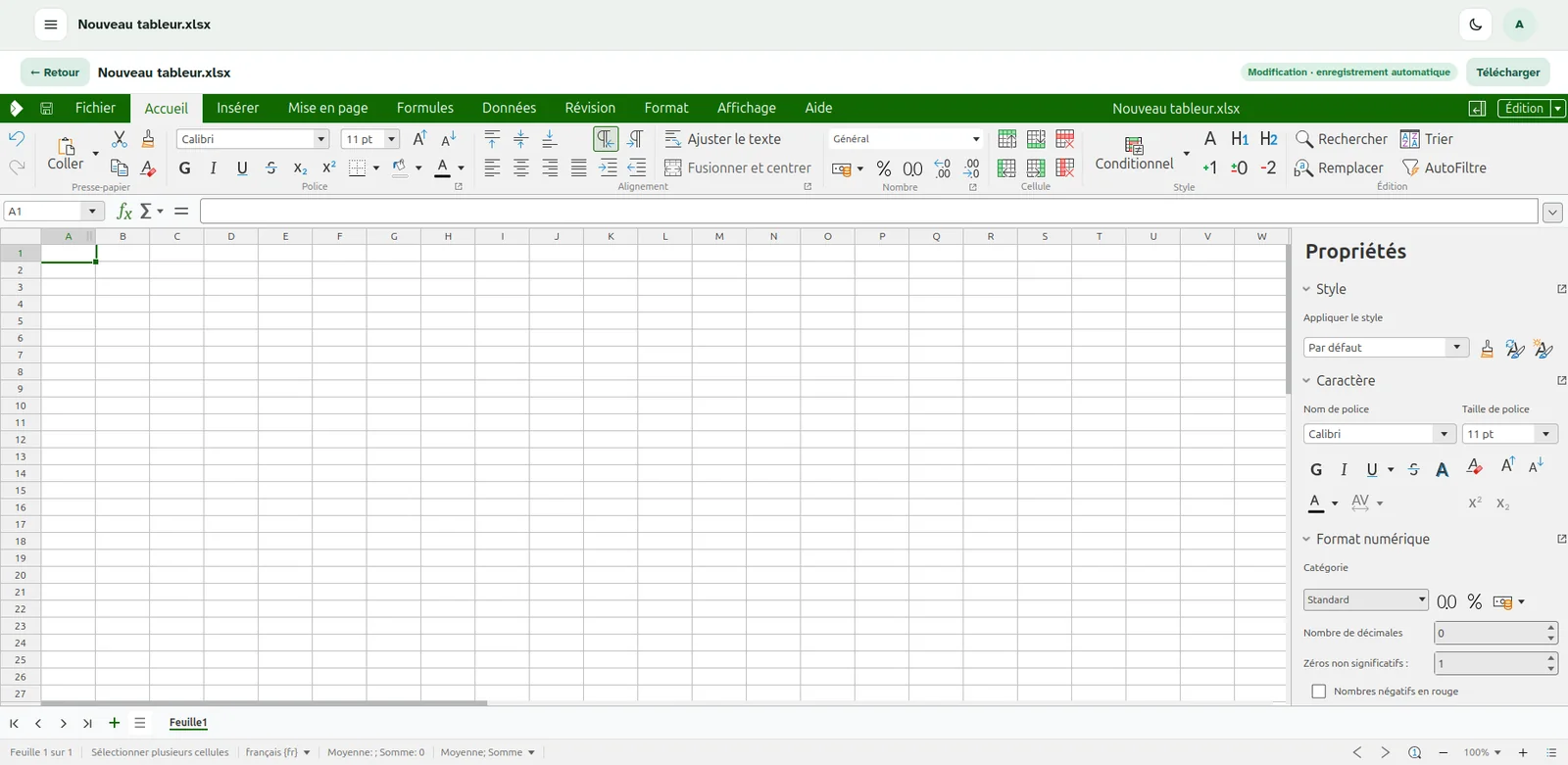The image size is (1568, 765).
Task: Click the Clear direct formatting eraser icon
Action: 148,167
